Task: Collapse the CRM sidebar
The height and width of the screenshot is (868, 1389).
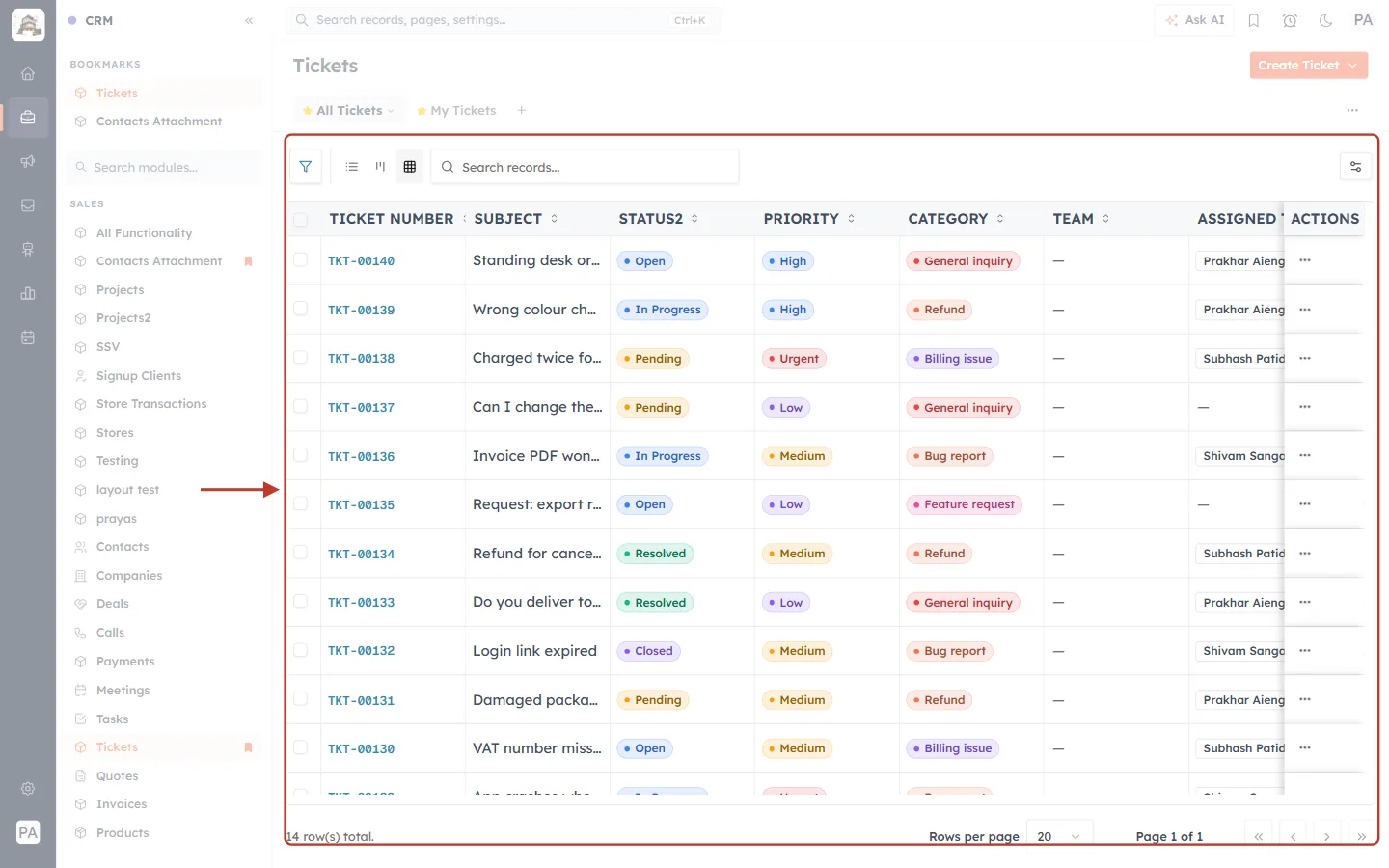Action: [249, 20]
